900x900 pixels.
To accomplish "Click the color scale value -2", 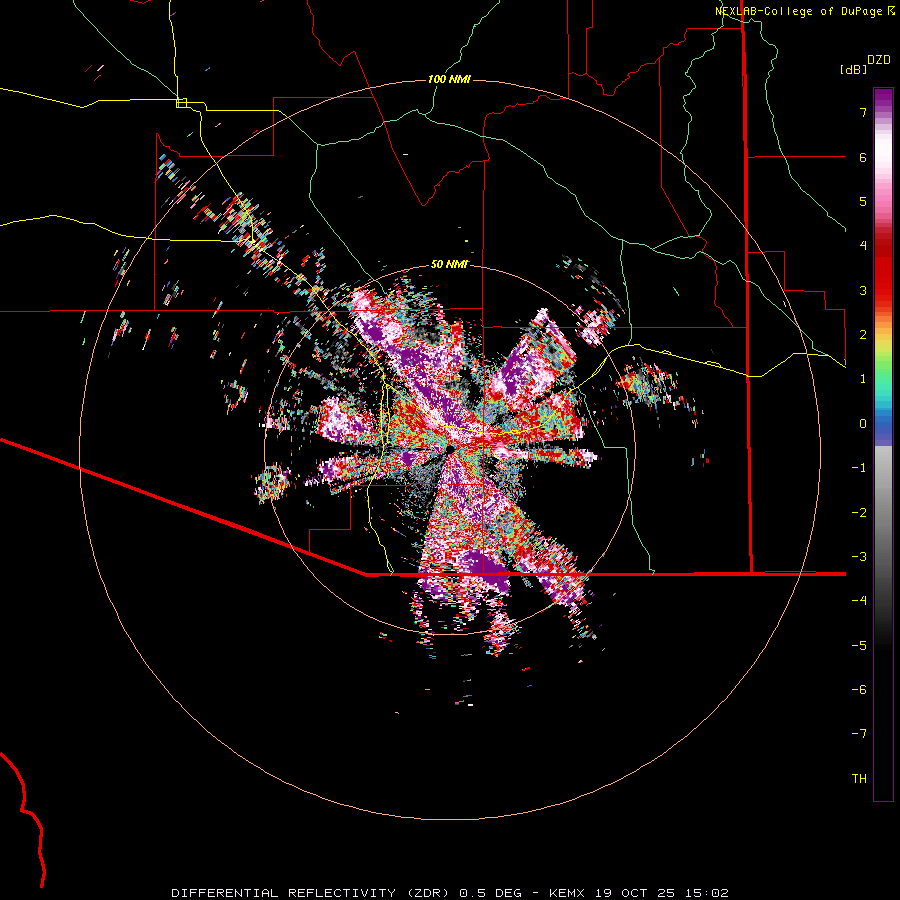I will tap(859, 513).
